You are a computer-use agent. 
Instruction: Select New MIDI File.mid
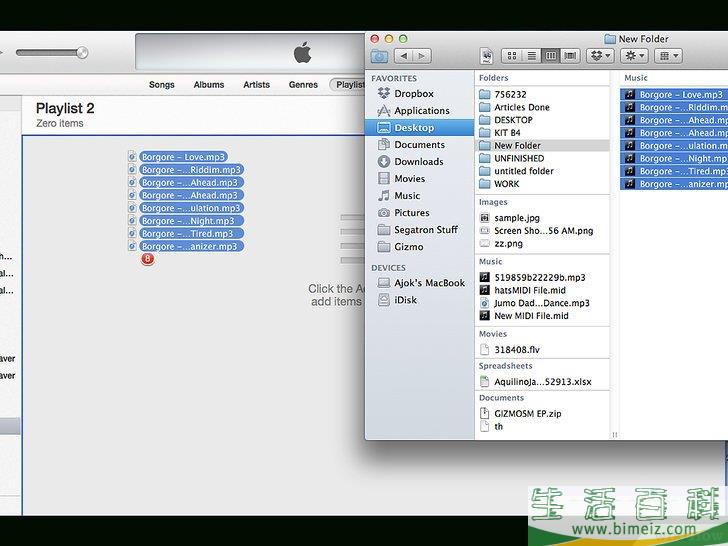tap(542, 316)
